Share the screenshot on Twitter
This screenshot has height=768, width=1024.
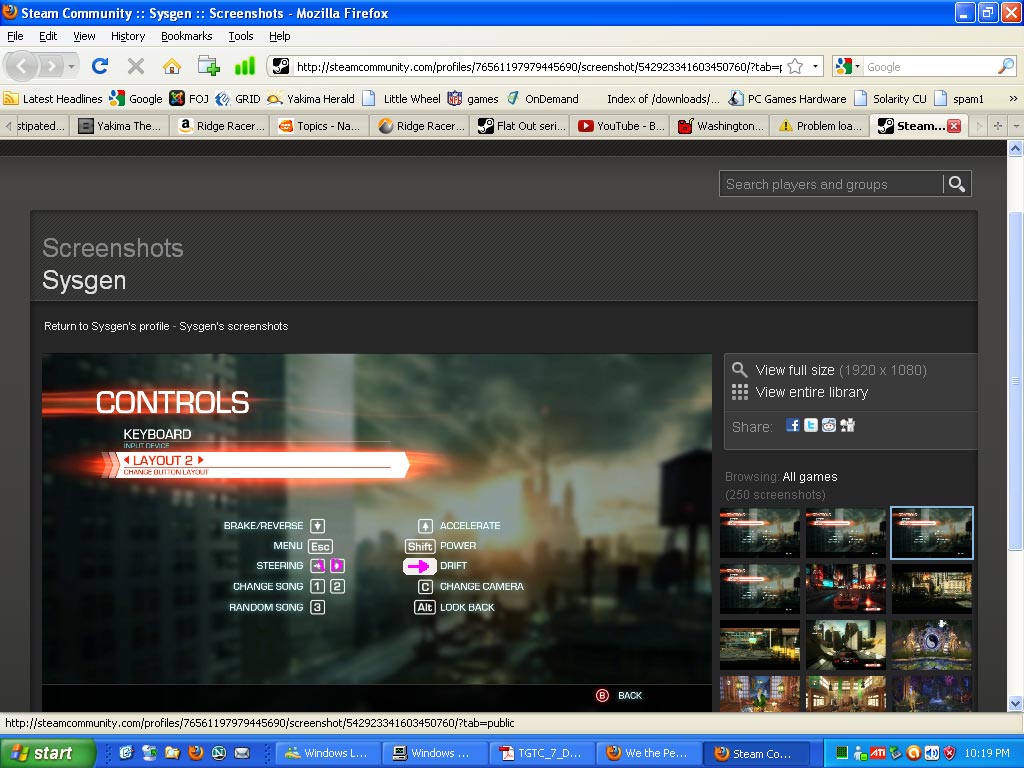(x=810, y=426)
